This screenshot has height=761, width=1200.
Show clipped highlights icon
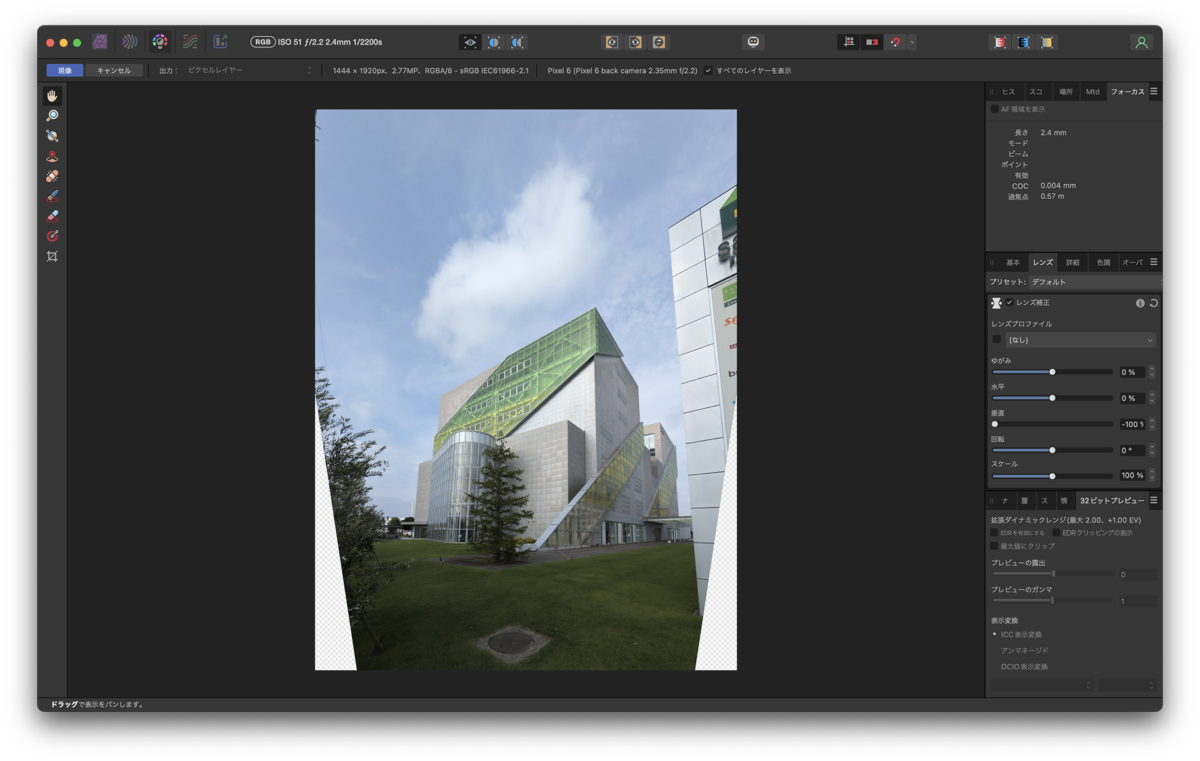pos(1000,42)
